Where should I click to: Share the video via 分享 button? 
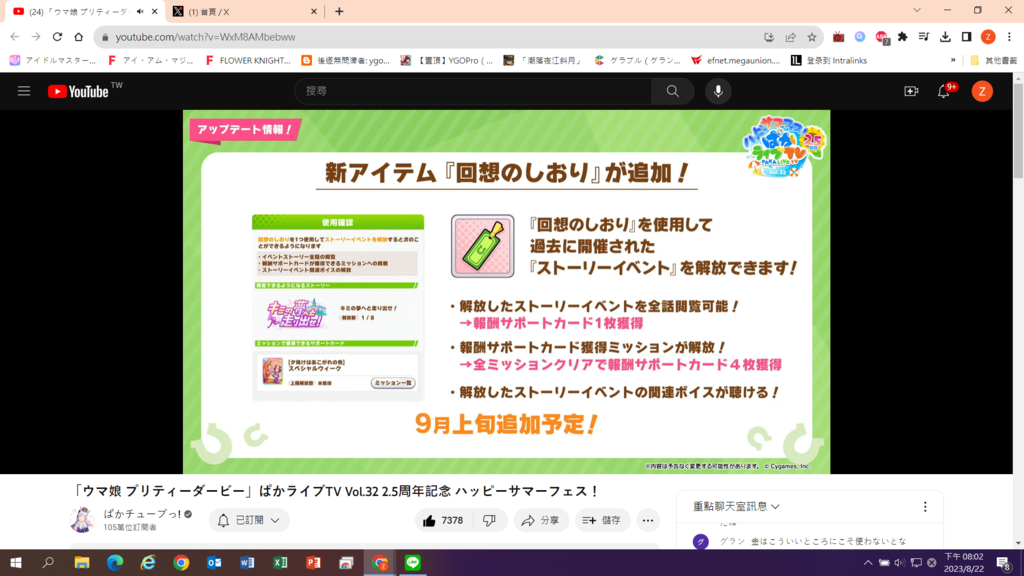point(541,520)
